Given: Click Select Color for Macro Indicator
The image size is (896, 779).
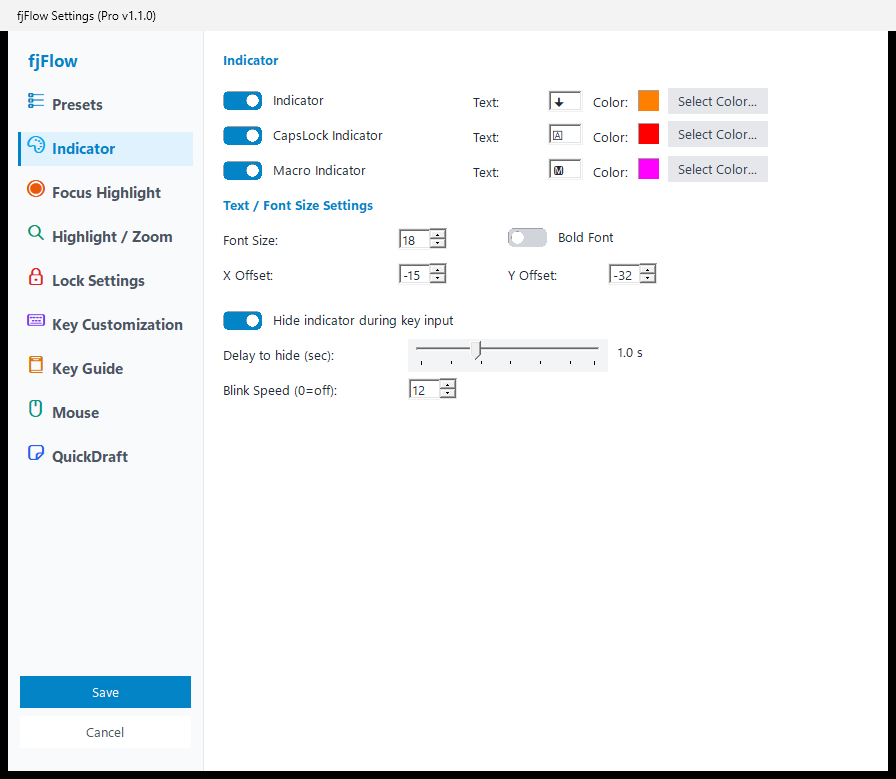Looking at the screenshot, I should point(717,169).
